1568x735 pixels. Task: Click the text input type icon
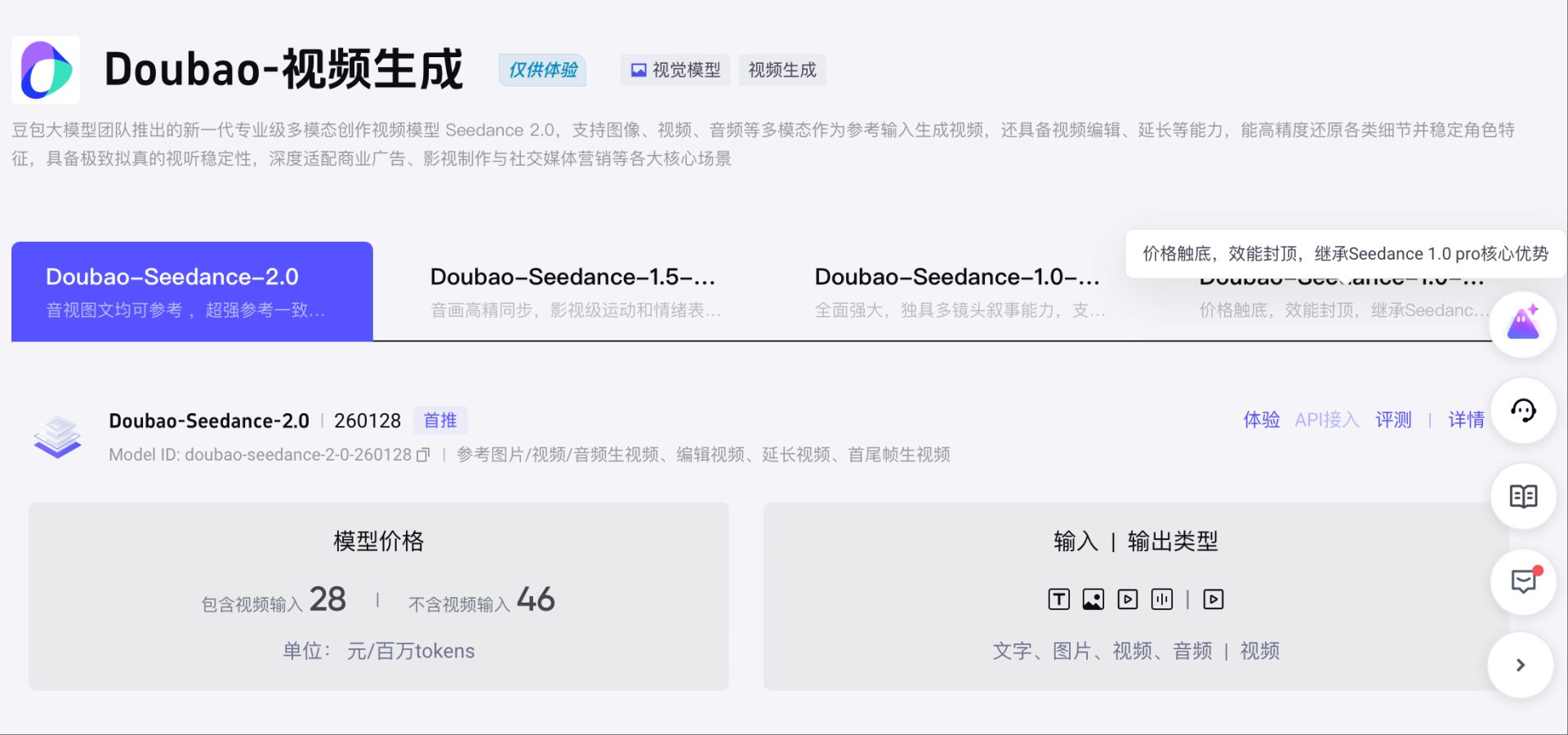click(x=1058, y=599)
